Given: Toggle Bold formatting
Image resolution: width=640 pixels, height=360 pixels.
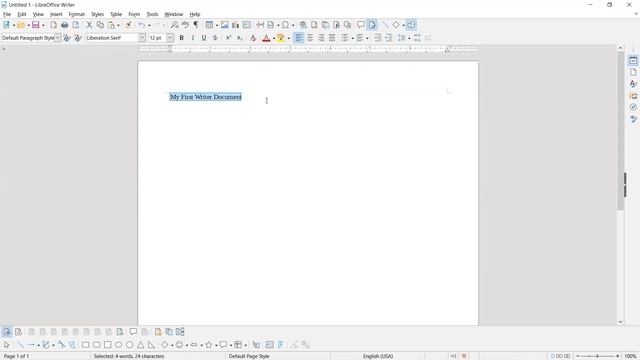Looking at the screenshot, I should click(x=182, y=38).
